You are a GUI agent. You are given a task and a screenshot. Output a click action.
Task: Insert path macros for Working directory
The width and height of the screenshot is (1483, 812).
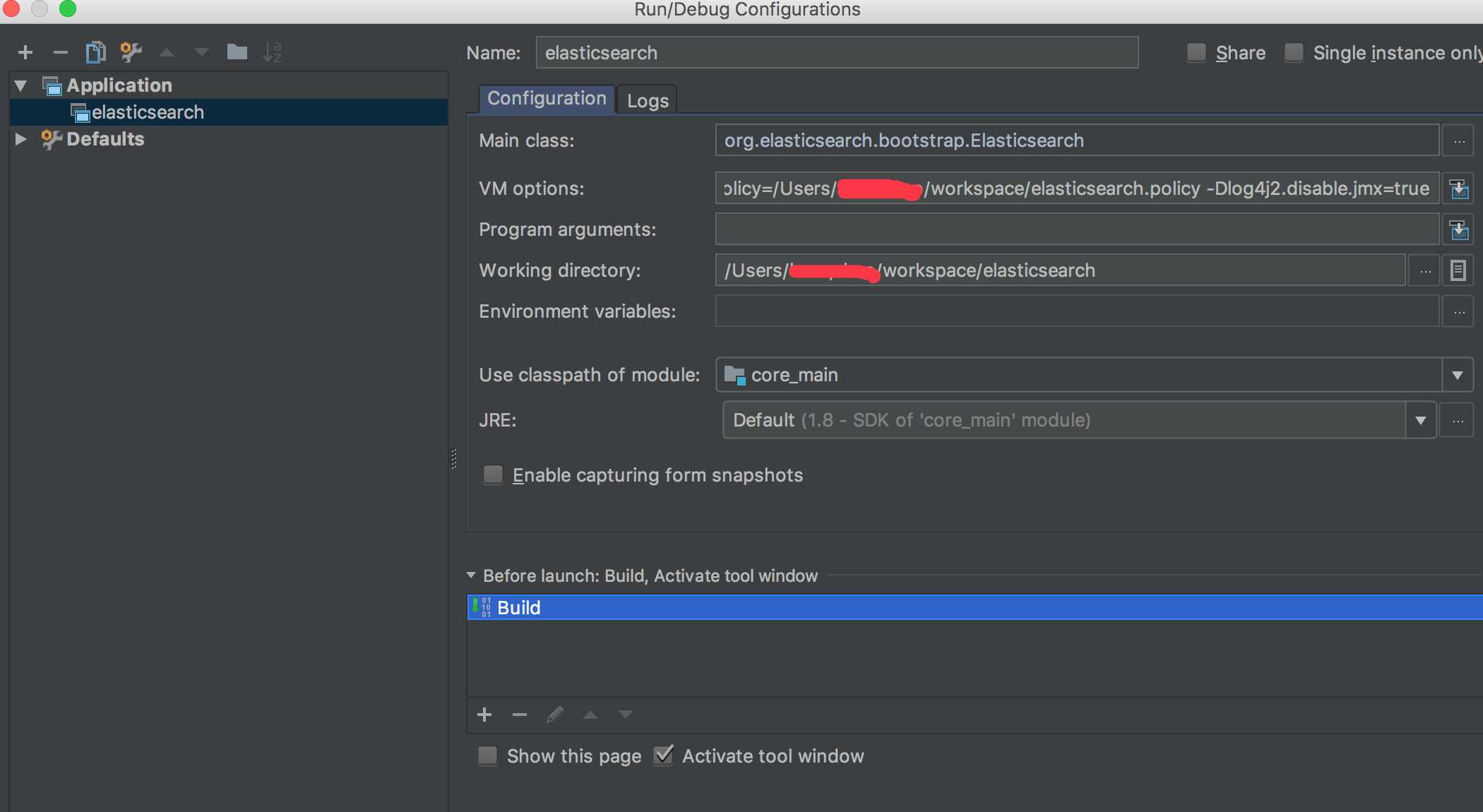point(1458,270)
